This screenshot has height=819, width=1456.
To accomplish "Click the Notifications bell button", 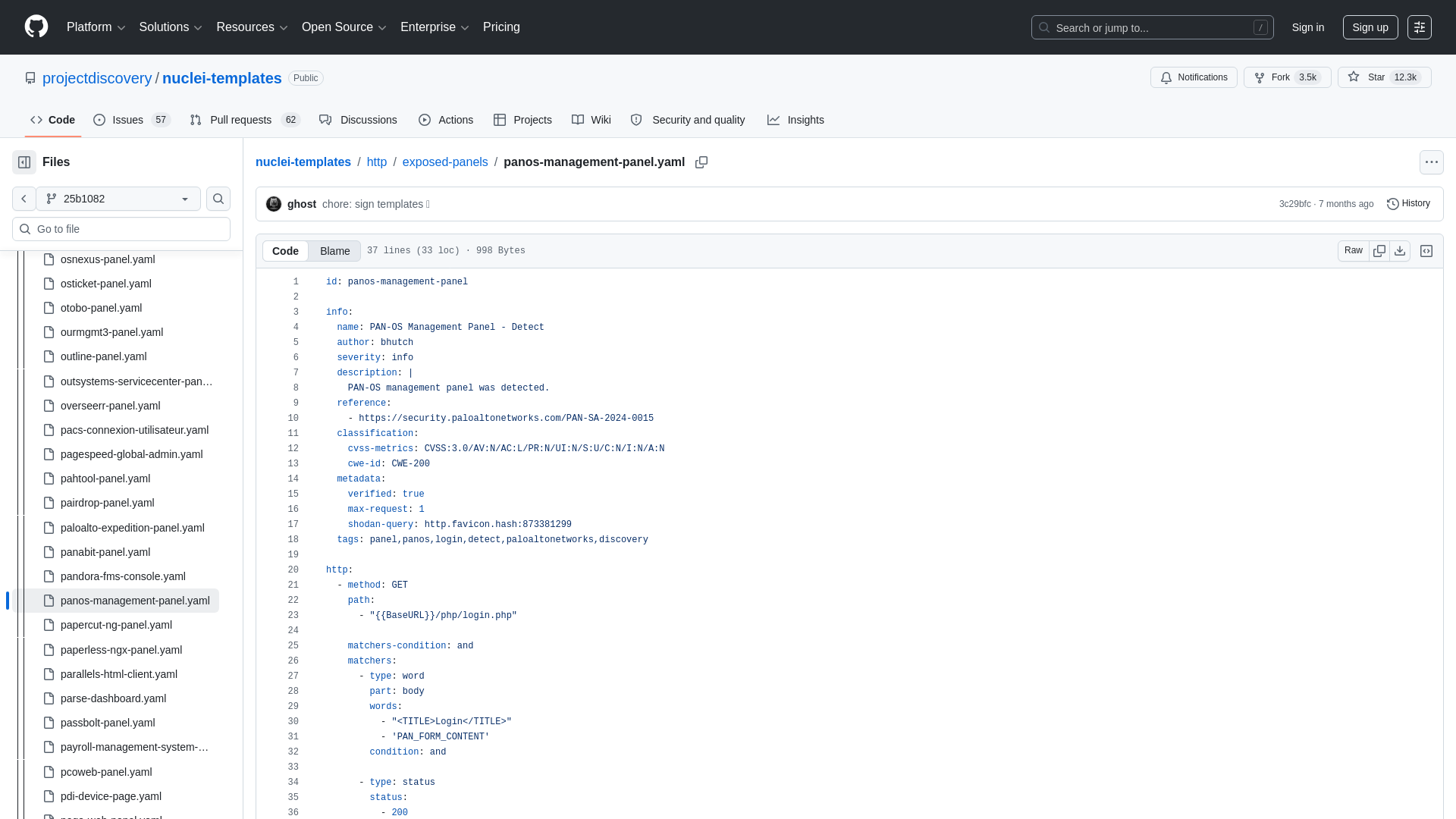I will (1194, 77).
